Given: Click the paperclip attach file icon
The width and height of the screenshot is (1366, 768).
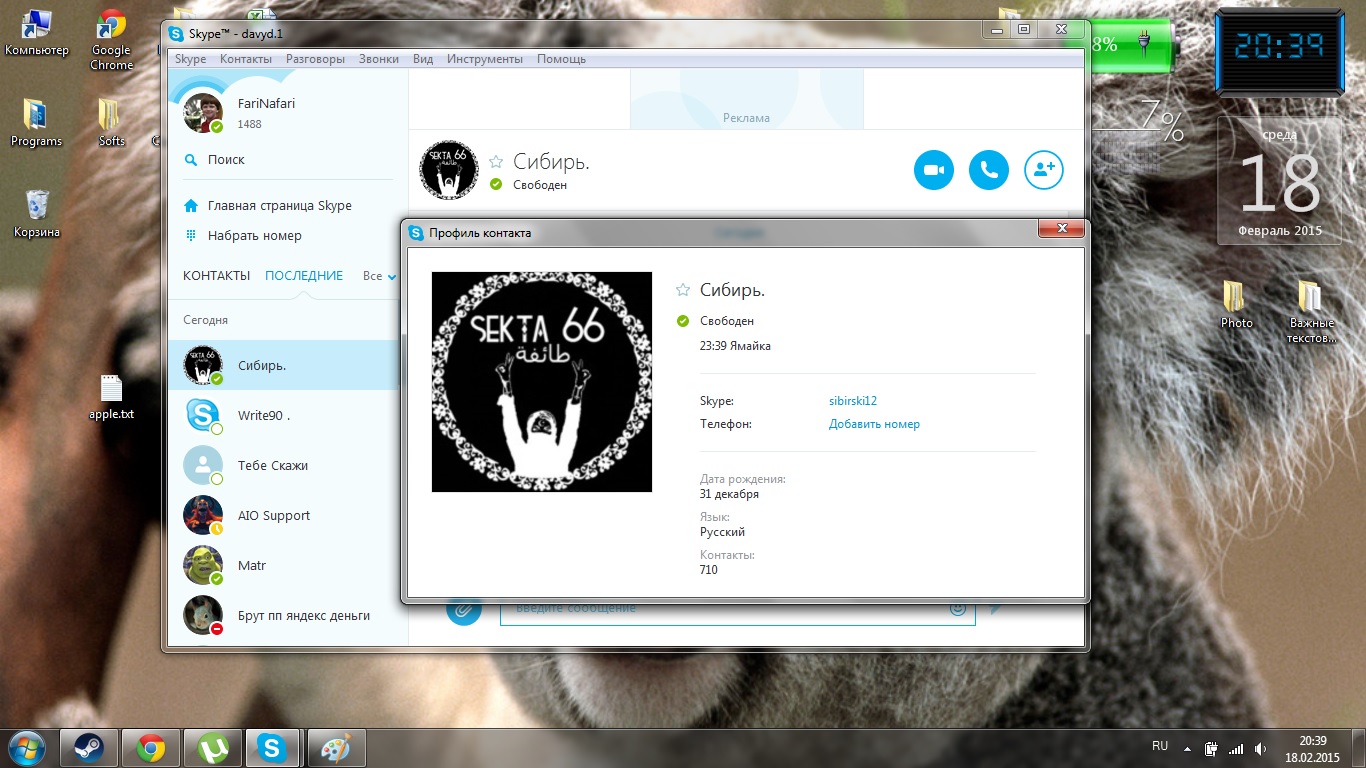Looking at the screenshot, I should [463, 609].
